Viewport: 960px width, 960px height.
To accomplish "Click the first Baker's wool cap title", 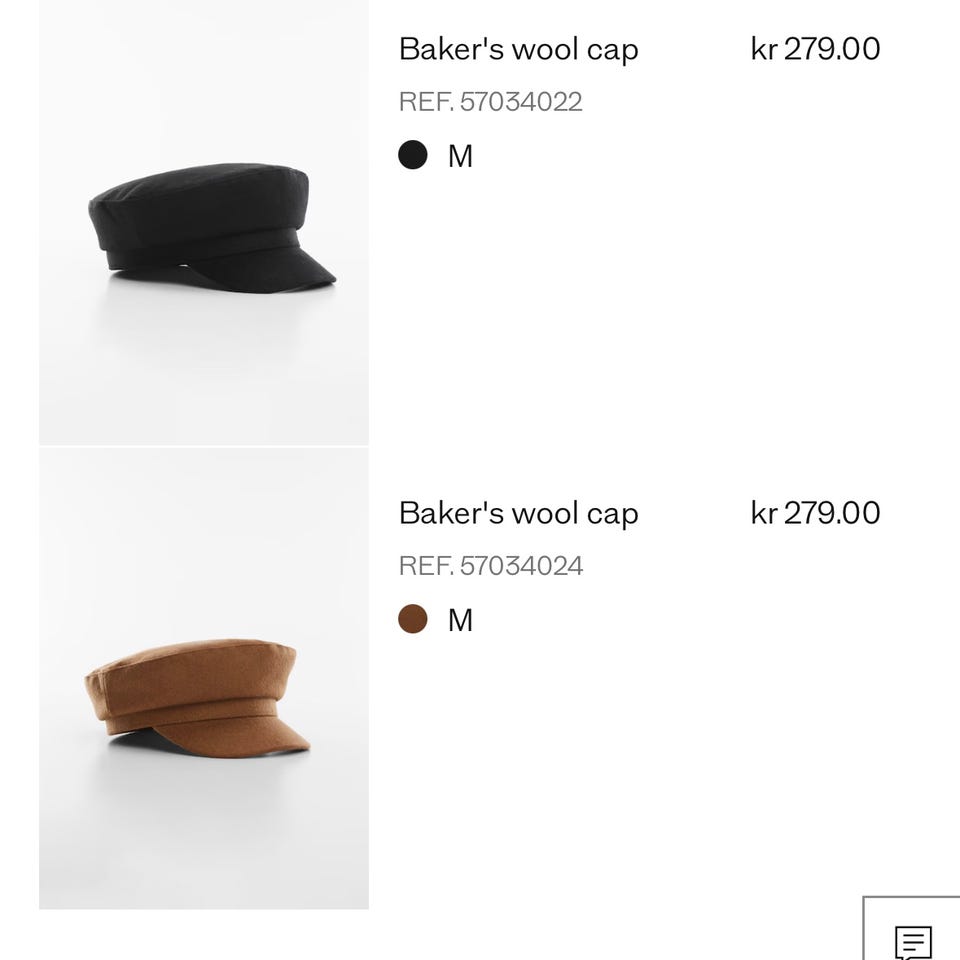I will click(519, 50).
